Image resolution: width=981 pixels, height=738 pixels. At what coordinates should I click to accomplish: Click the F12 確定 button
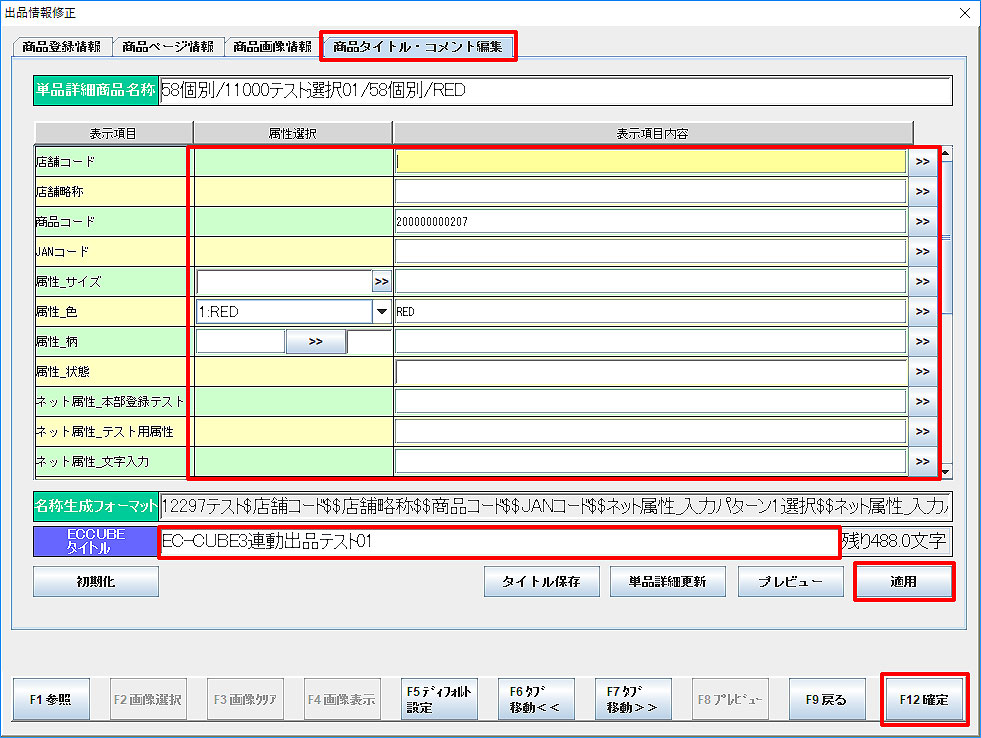(x=924, y=700)
